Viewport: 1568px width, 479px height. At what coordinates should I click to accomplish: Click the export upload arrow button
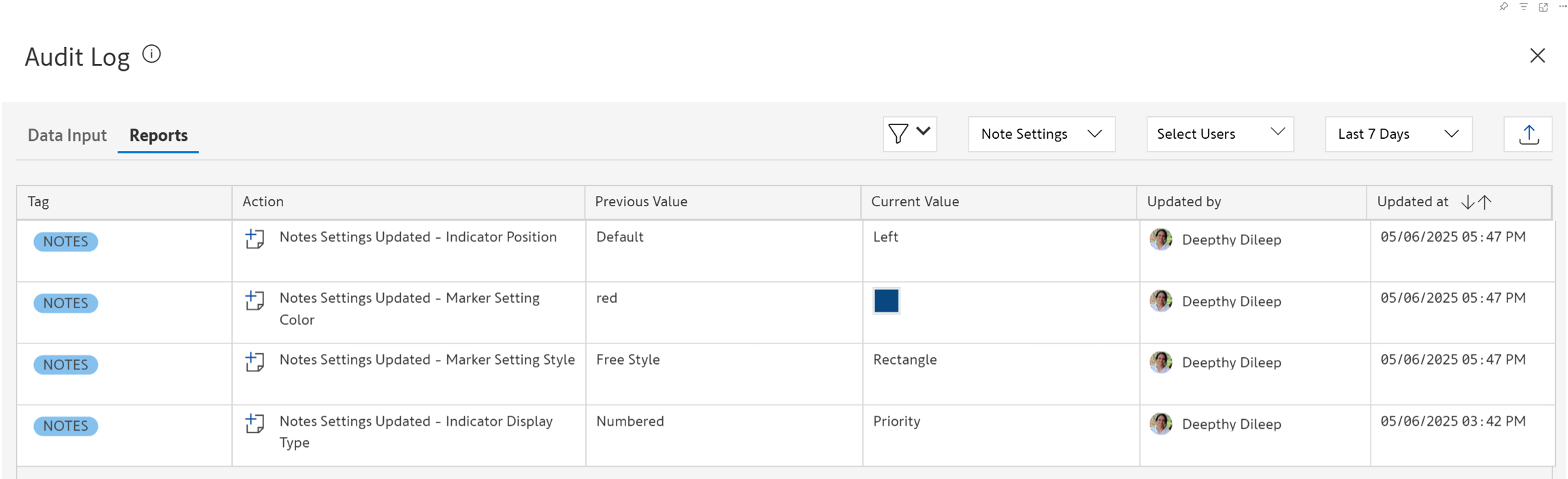click(1529, 135)
